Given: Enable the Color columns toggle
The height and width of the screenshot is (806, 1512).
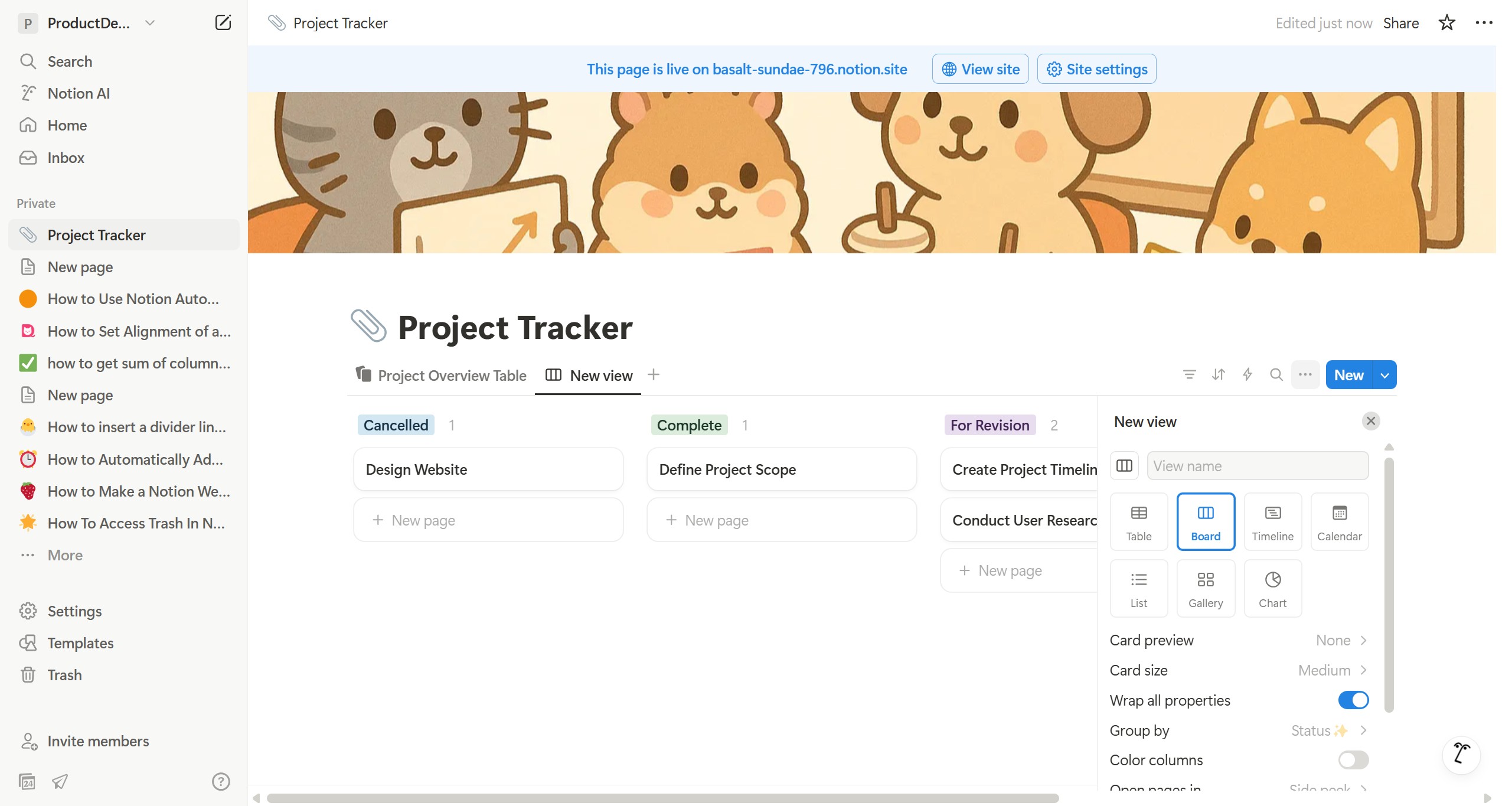Looking at the screenshot, I should click(1353, 760).
